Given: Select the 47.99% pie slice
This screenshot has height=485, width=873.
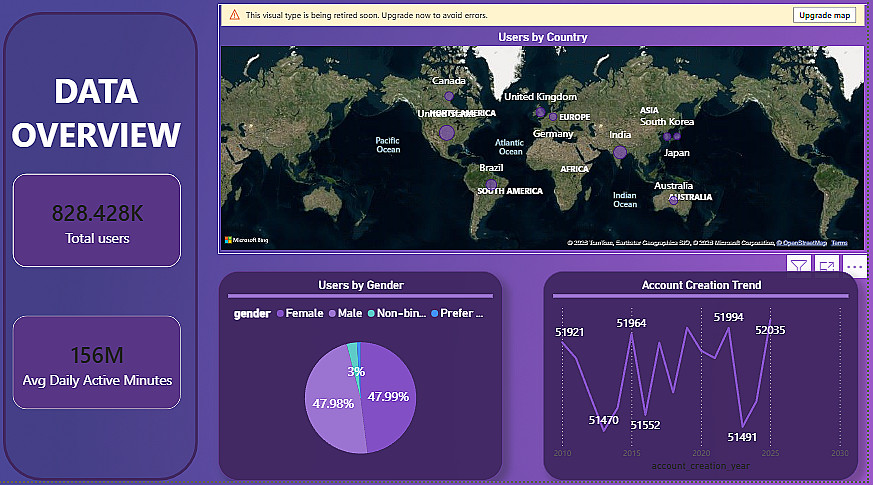Looking at the screenshot, I should point(390,398).
